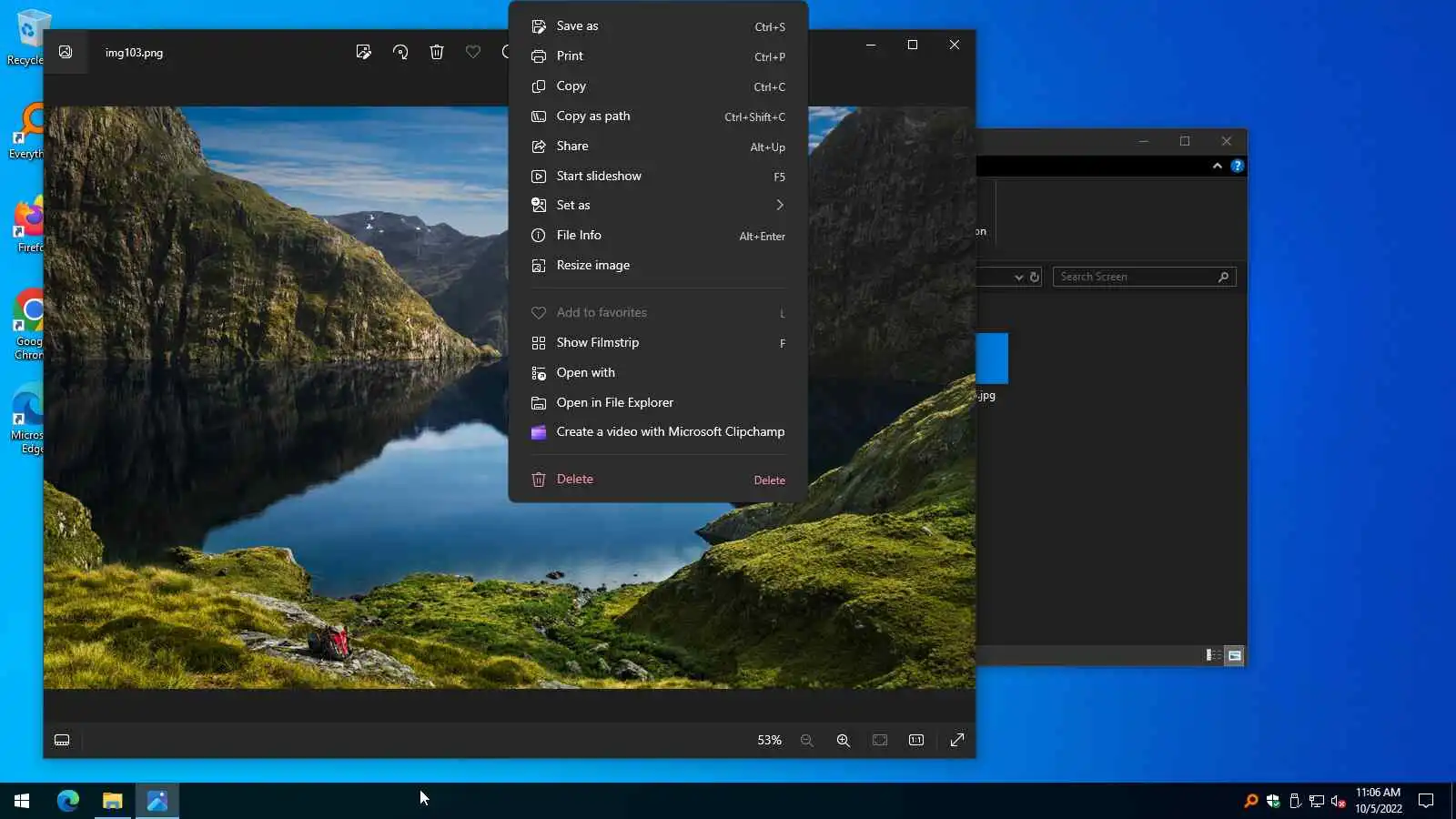Select the Microsoft Edge desktop shortcut
Image resolution: width=1456 pixels, height=819 pixels.
tap(29, 419)
